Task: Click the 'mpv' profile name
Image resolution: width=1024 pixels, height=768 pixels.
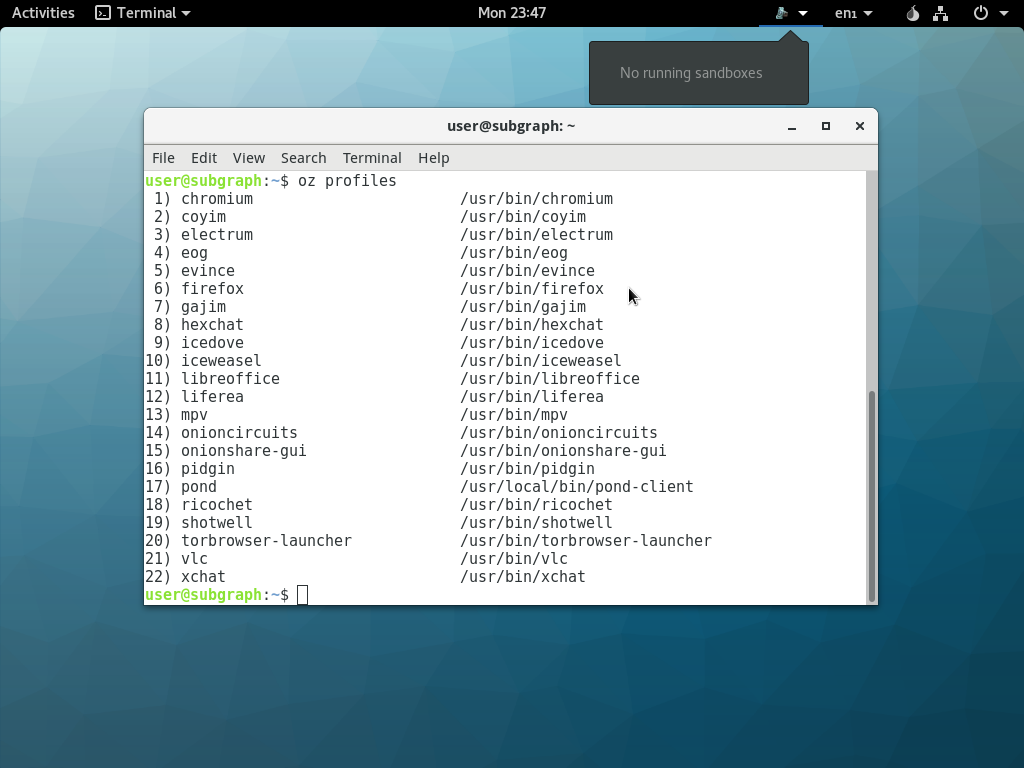Action: (195, 415)
